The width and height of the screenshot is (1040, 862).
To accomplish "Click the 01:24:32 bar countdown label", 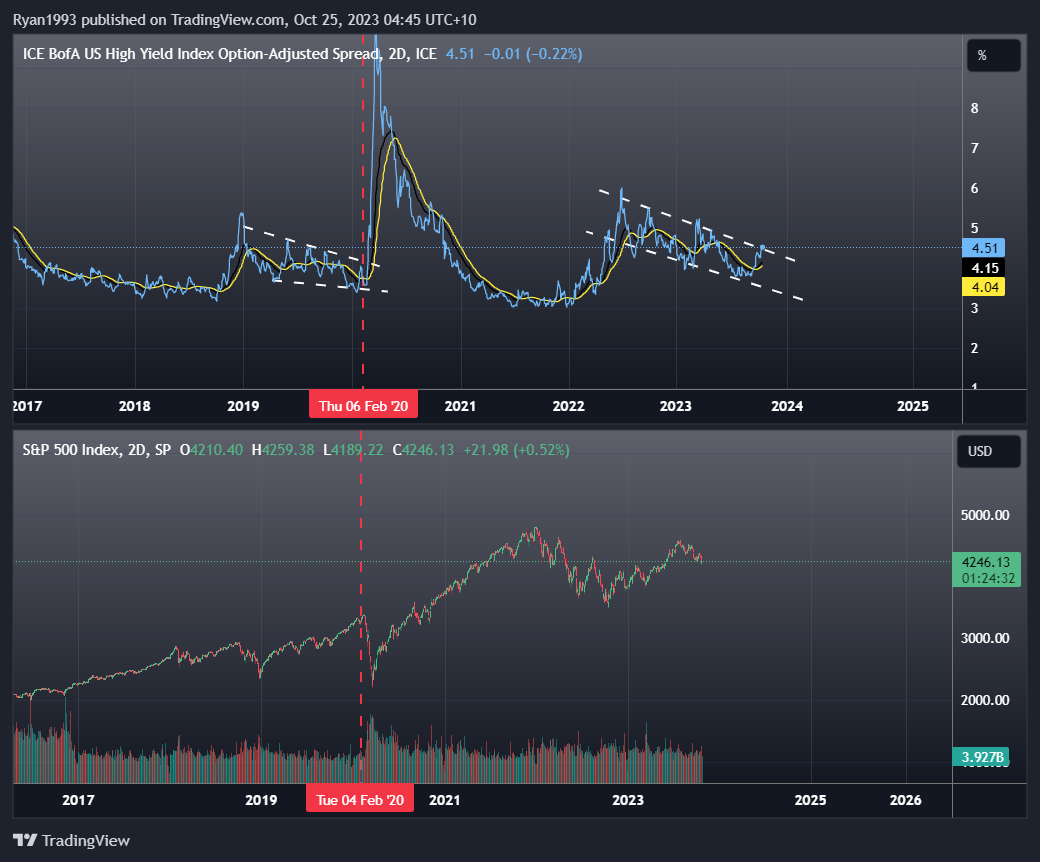I will pyautogui.click(x=986, y=578).
